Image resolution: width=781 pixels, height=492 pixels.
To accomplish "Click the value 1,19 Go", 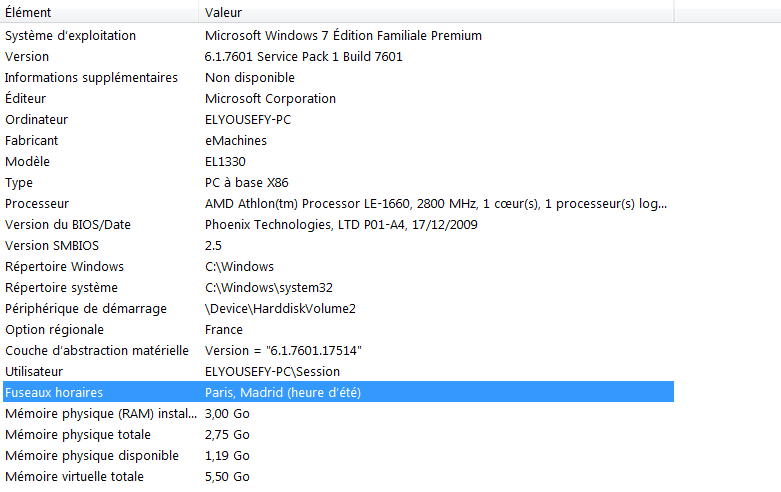I will [x=227, y=456].
